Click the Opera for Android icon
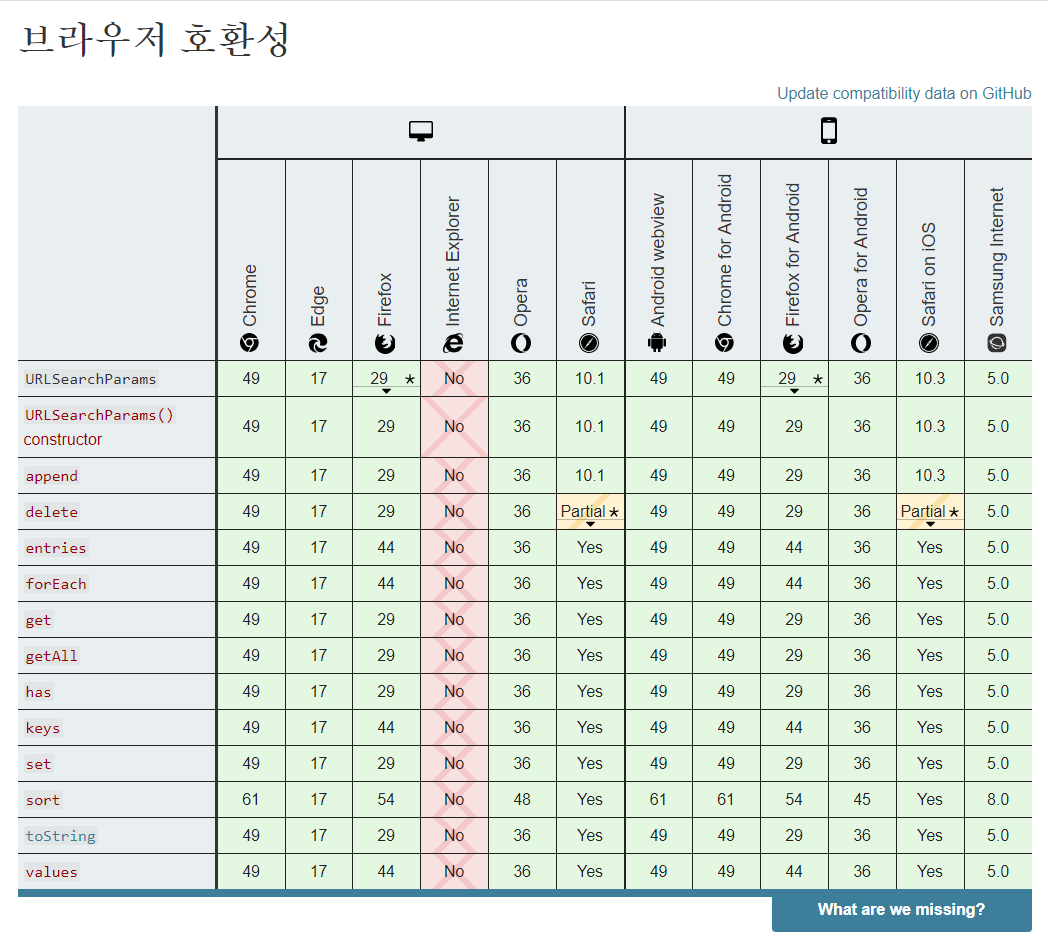1048x948 pixels. coord(861,344)
